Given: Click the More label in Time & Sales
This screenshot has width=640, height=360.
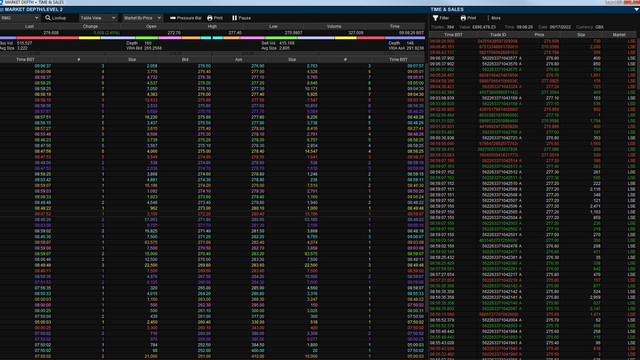Looking at the screenshot, I should coord(496,18).
